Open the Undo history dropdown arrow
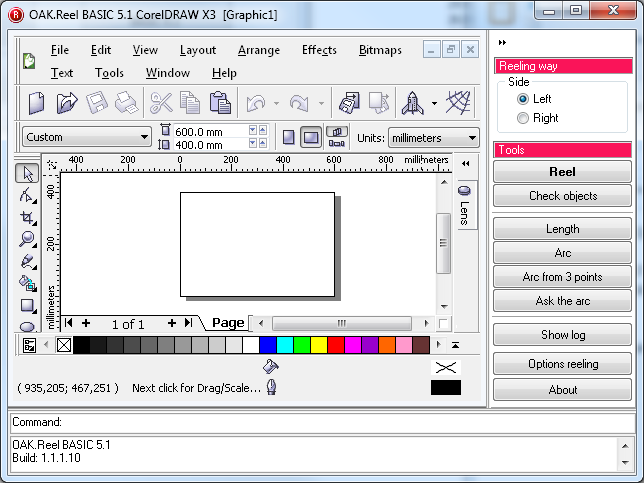 (x=276, y=104)
